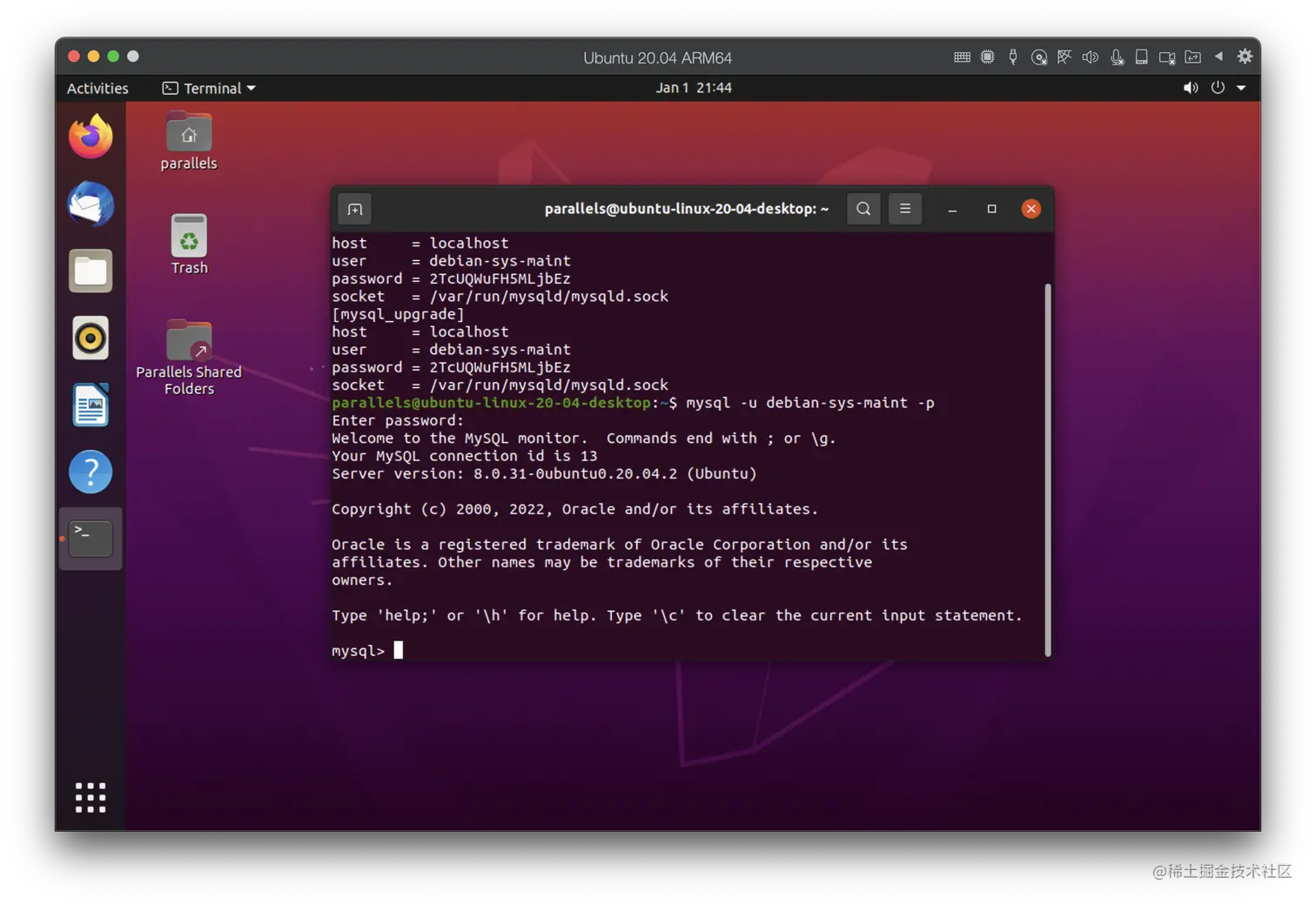Click the mysql> prompt cursor

(399, 650)
